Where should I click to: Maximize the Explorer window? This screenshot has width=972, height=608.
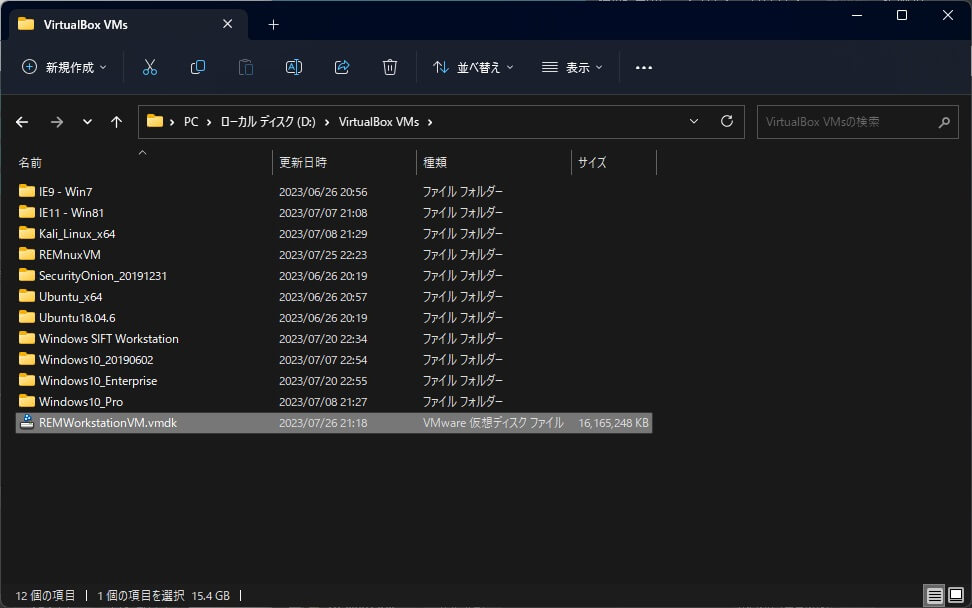point(902,15)
